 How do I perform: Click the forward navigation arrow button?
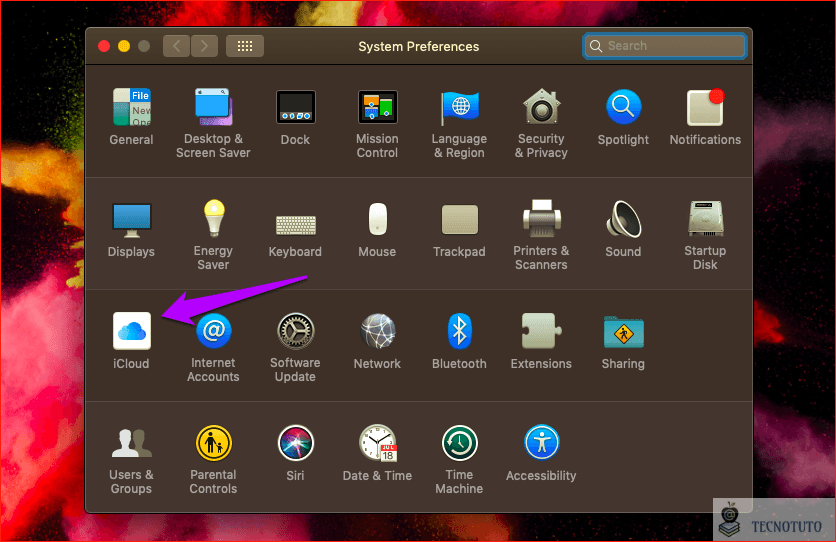click(x=204, y=46)
